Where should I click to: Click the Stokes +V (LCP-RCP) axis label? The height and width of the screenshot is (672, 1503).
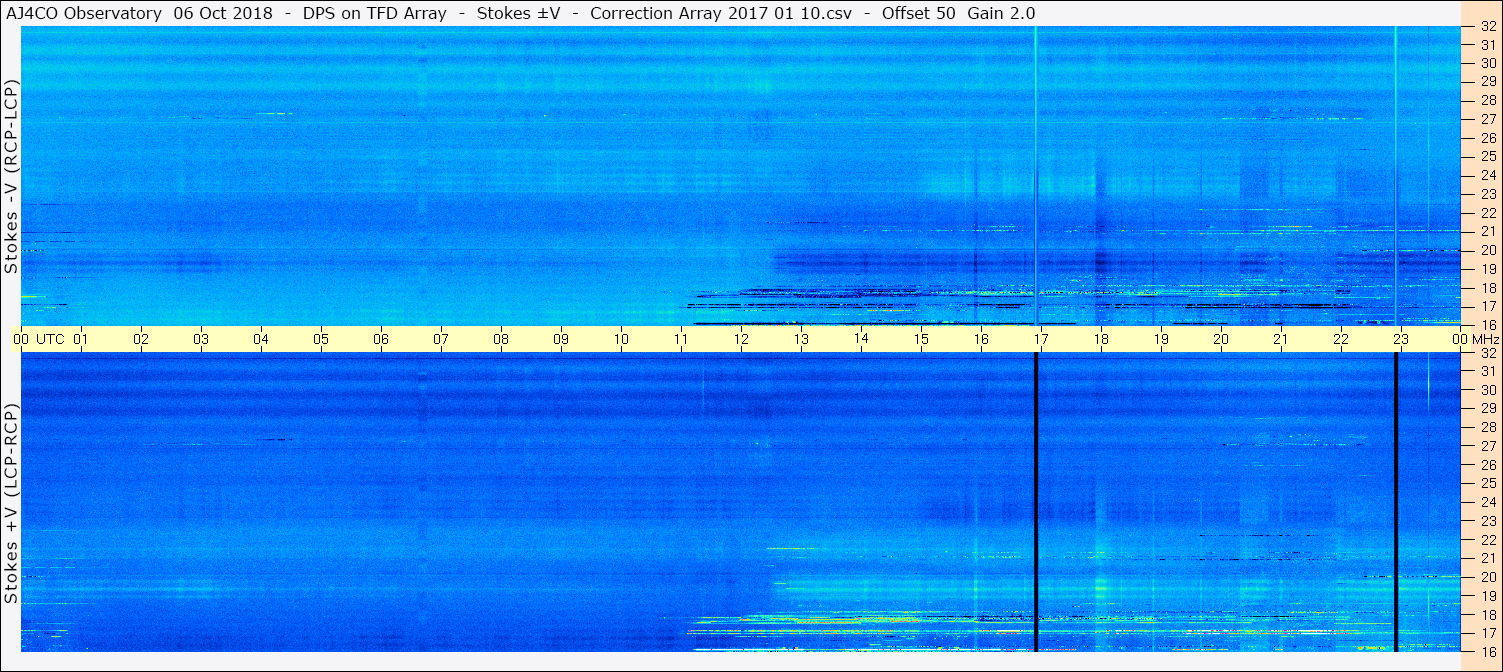(11, 503)
